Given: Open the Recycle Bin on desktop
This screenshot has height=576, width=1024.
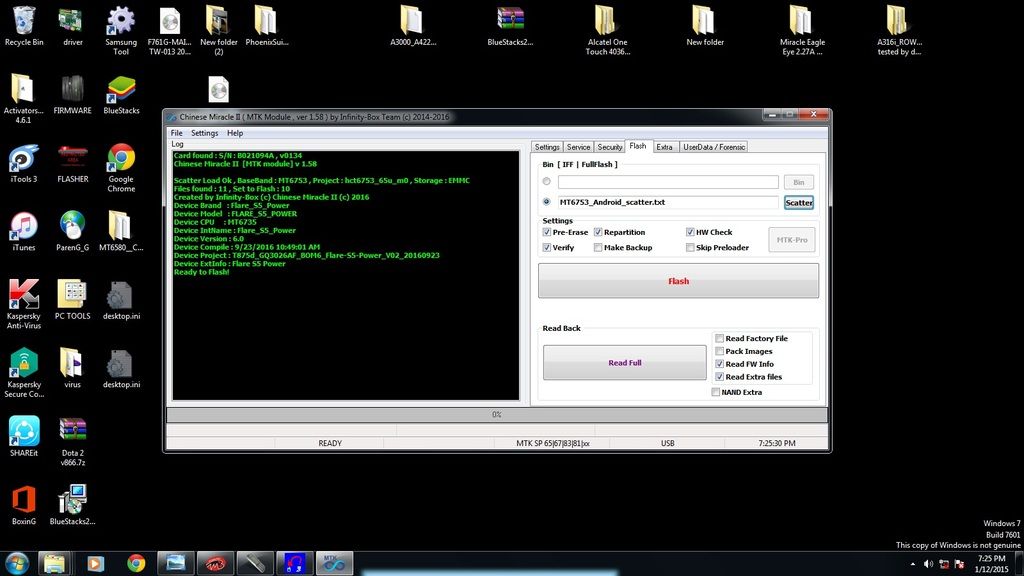Looking at the screenshot, I should click(x=23, y=22).
